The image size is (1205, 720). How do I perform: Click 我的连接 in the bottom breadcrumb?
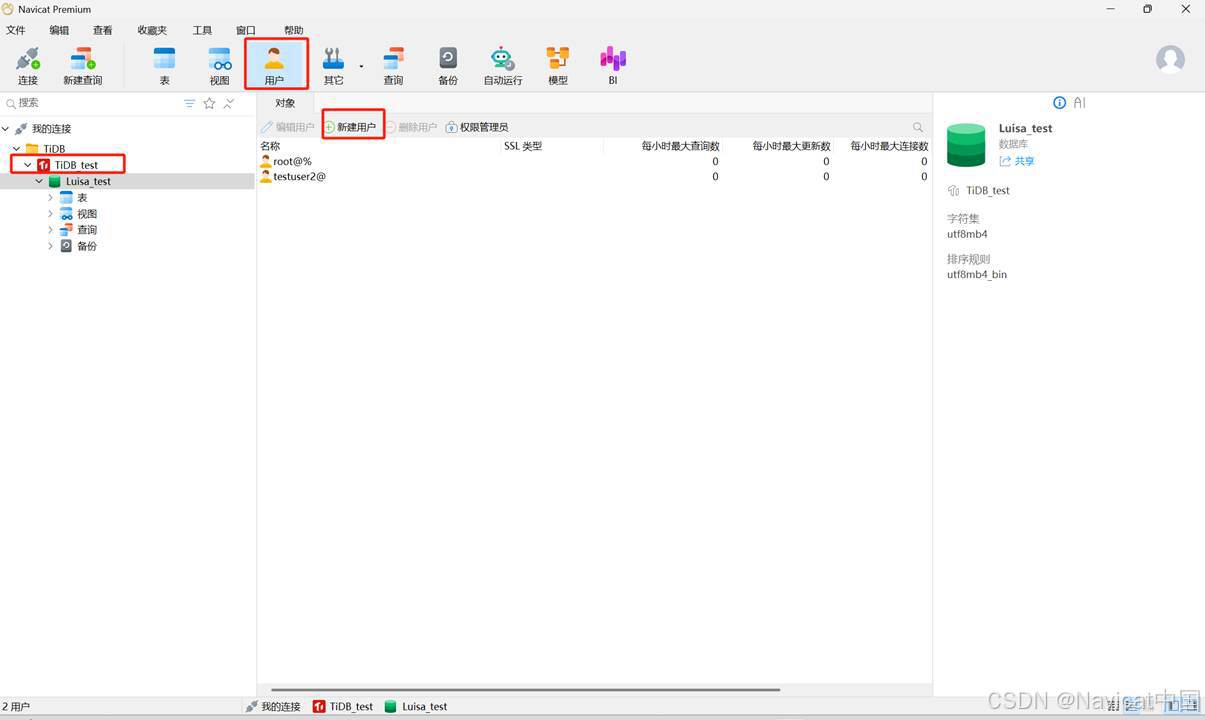point(273,706)
